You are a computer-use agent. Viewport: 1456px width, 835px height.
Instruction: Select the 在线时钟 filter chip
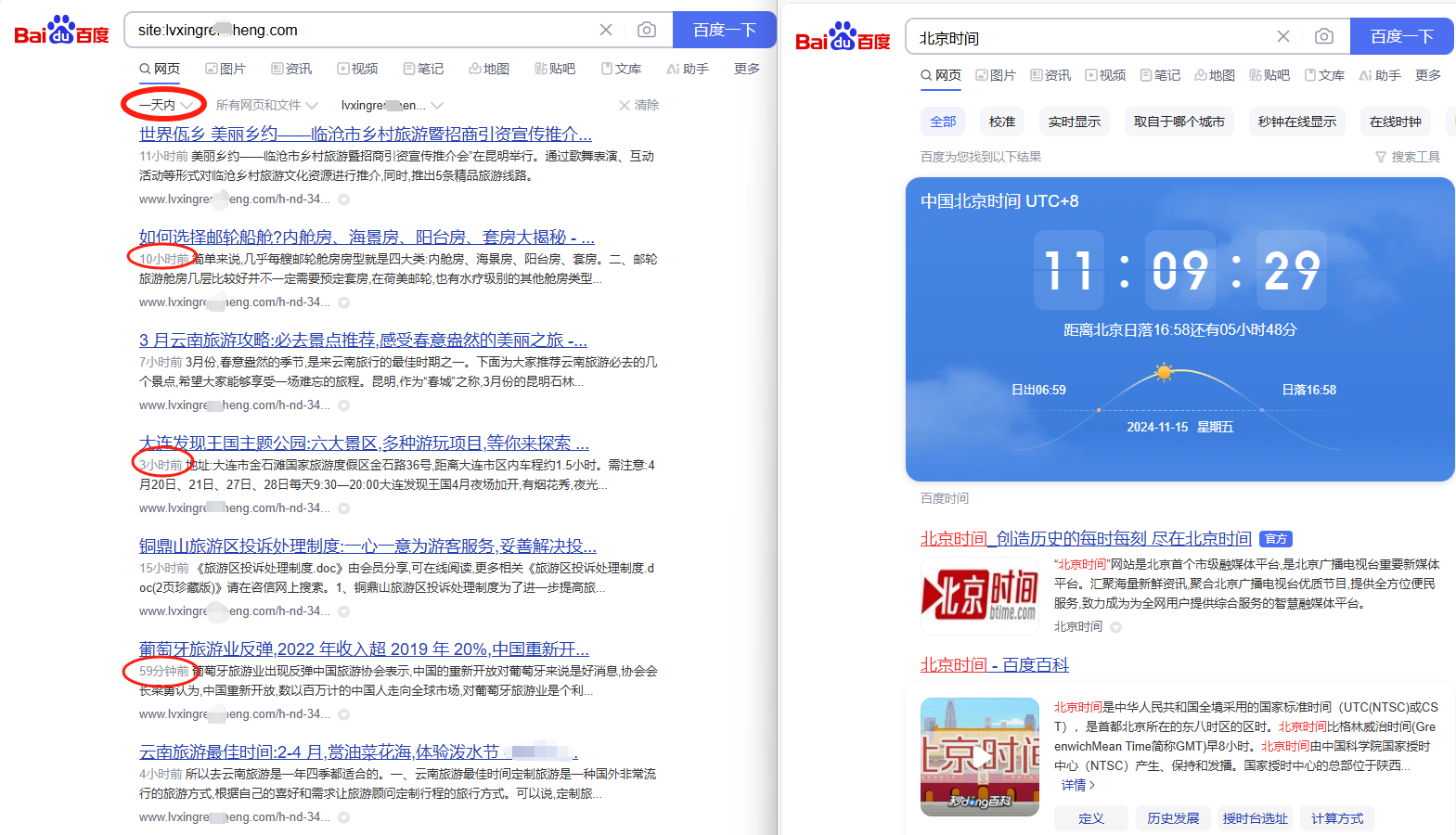pos(1396,122)
